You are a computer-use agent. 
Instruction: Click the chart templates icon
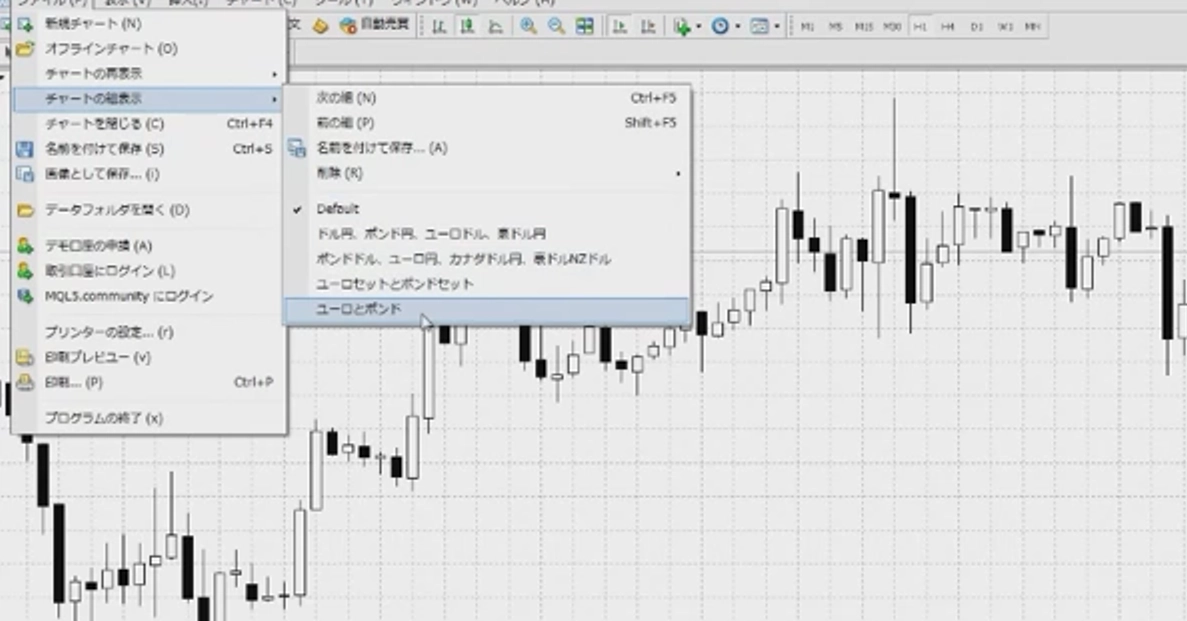point(759,27)
